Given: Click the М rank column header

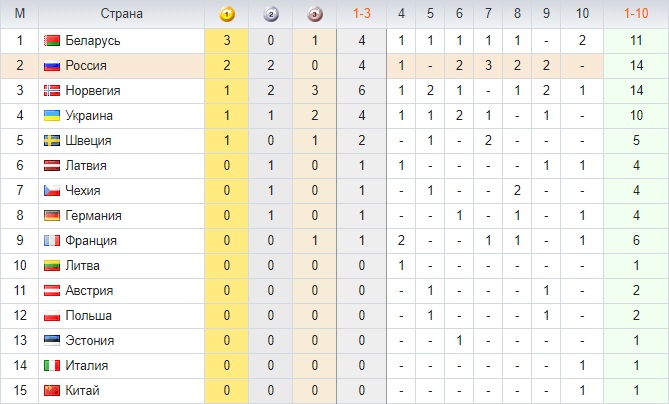Looking at the screenshot, I should (21, 14).
